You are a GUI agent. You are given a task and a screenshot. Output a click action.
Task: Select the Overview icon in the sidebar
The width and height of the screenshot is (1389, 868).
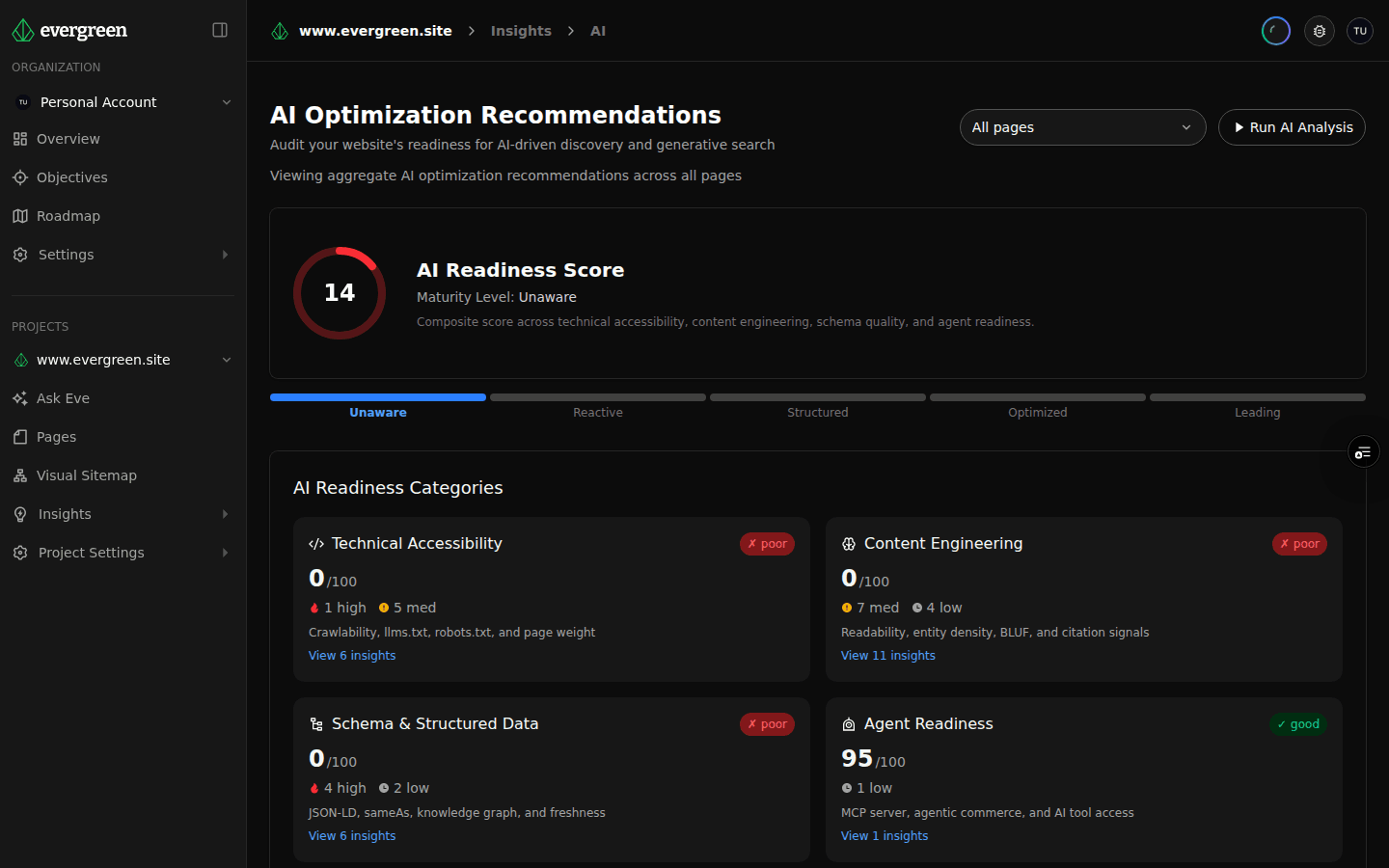coord(20,138)
